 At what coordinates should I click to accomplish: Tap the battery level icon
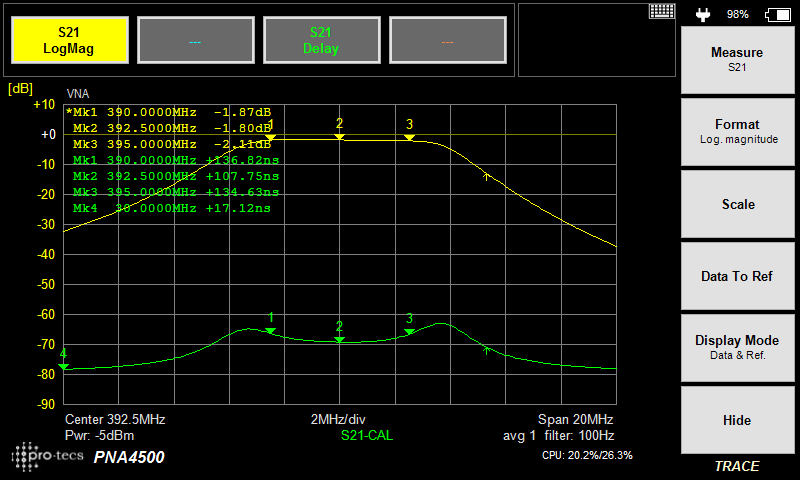(776, 14)
